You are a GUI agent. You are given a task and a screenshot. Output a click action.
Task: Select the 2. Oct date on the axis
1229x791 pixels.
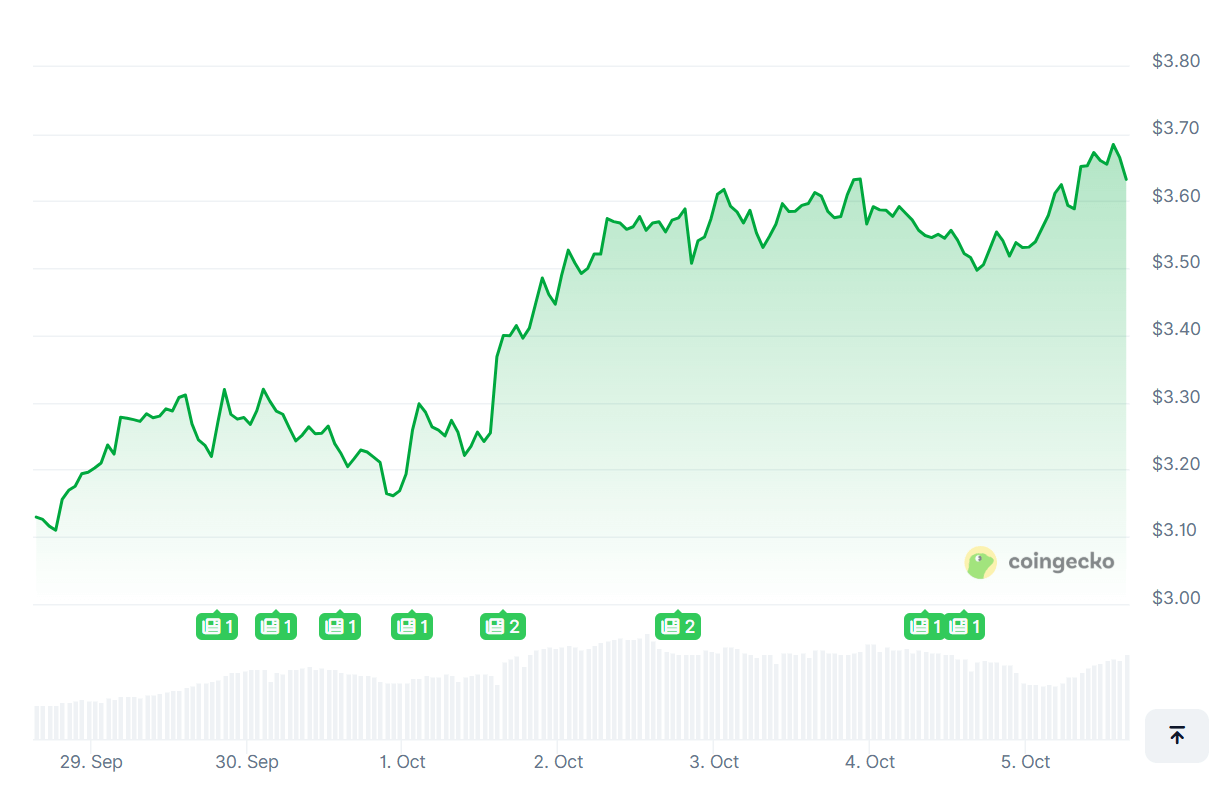coord(558,762)
